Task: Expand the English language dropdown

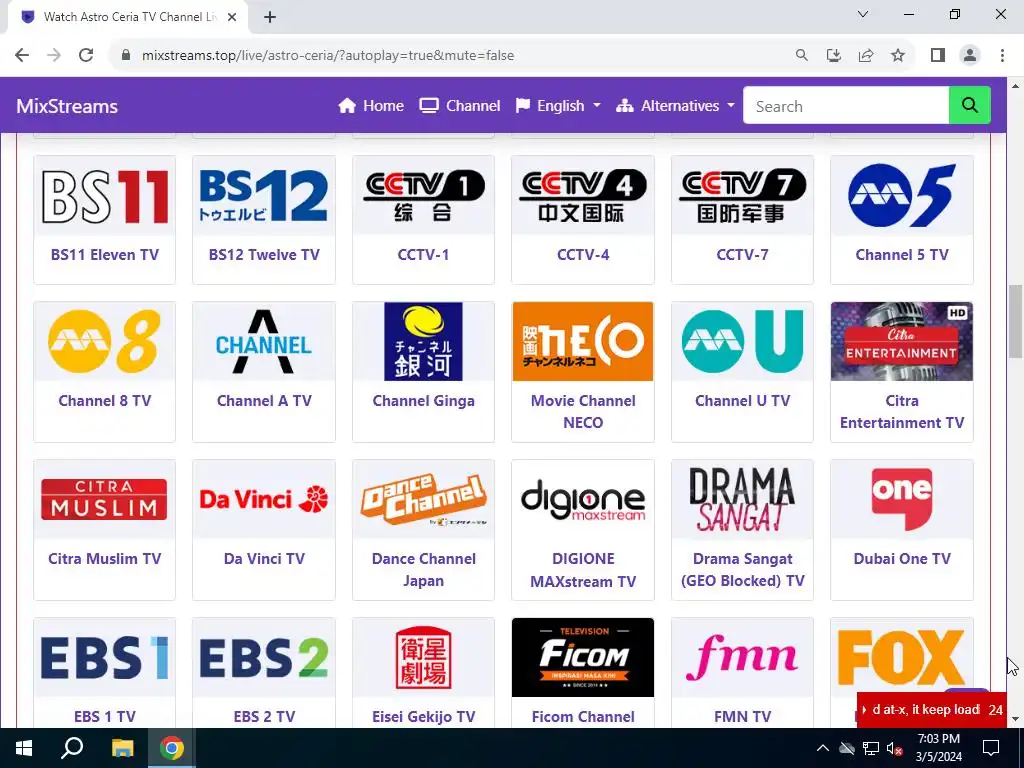Action: (x=558, y=106)
